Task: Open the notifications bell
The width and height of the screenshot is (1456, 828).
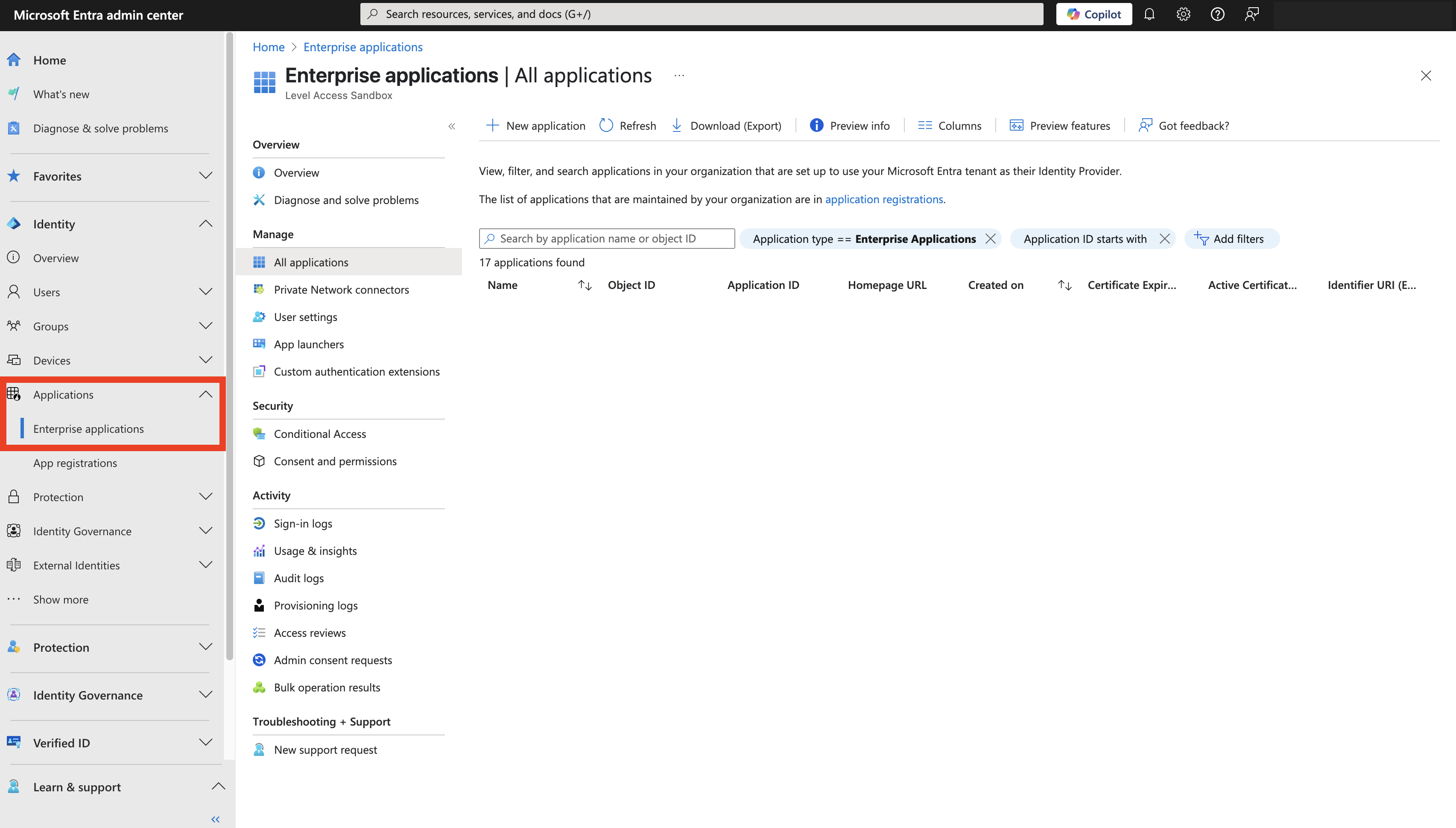Action: coord(1149,14)
